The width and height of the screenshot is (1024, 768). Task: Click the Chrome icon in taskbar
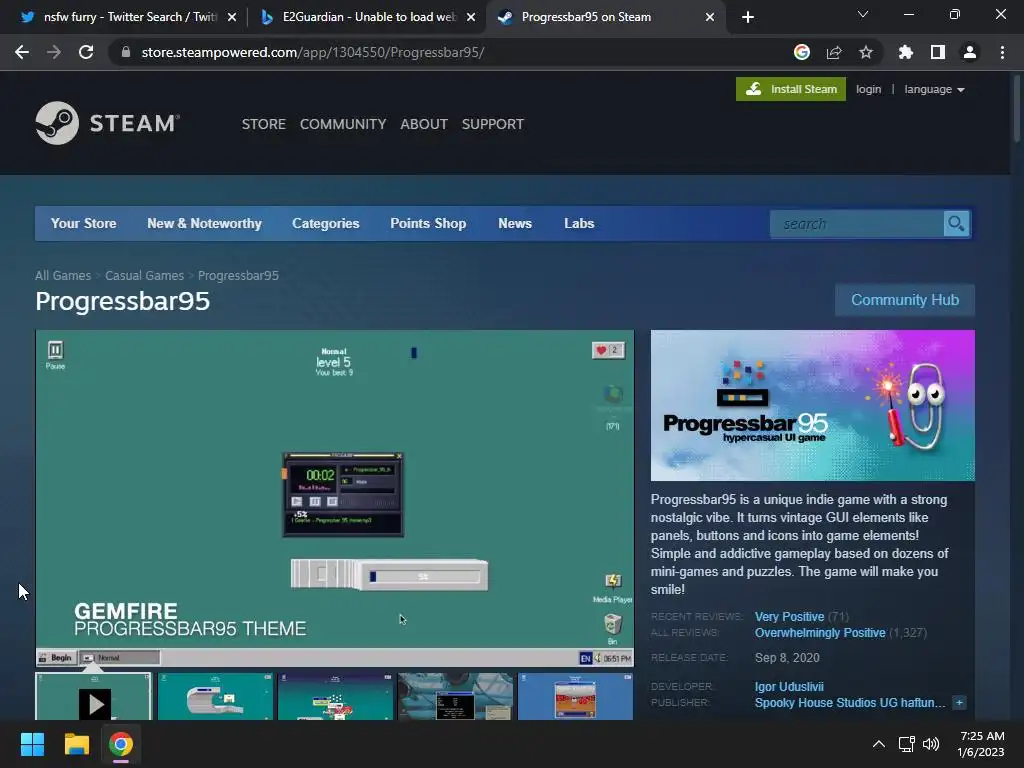(x=121, y=744)
